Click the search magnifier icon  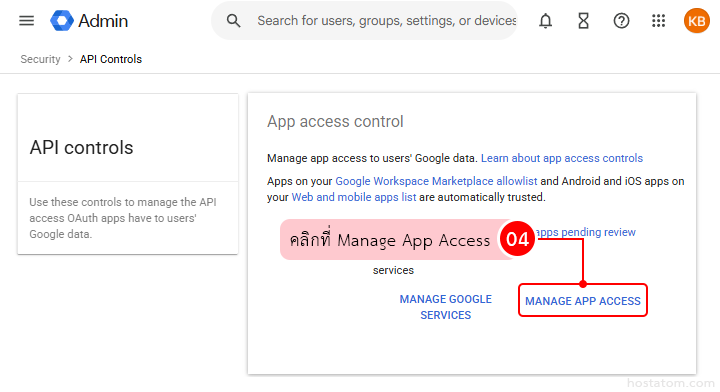click(x=233, y=21)
